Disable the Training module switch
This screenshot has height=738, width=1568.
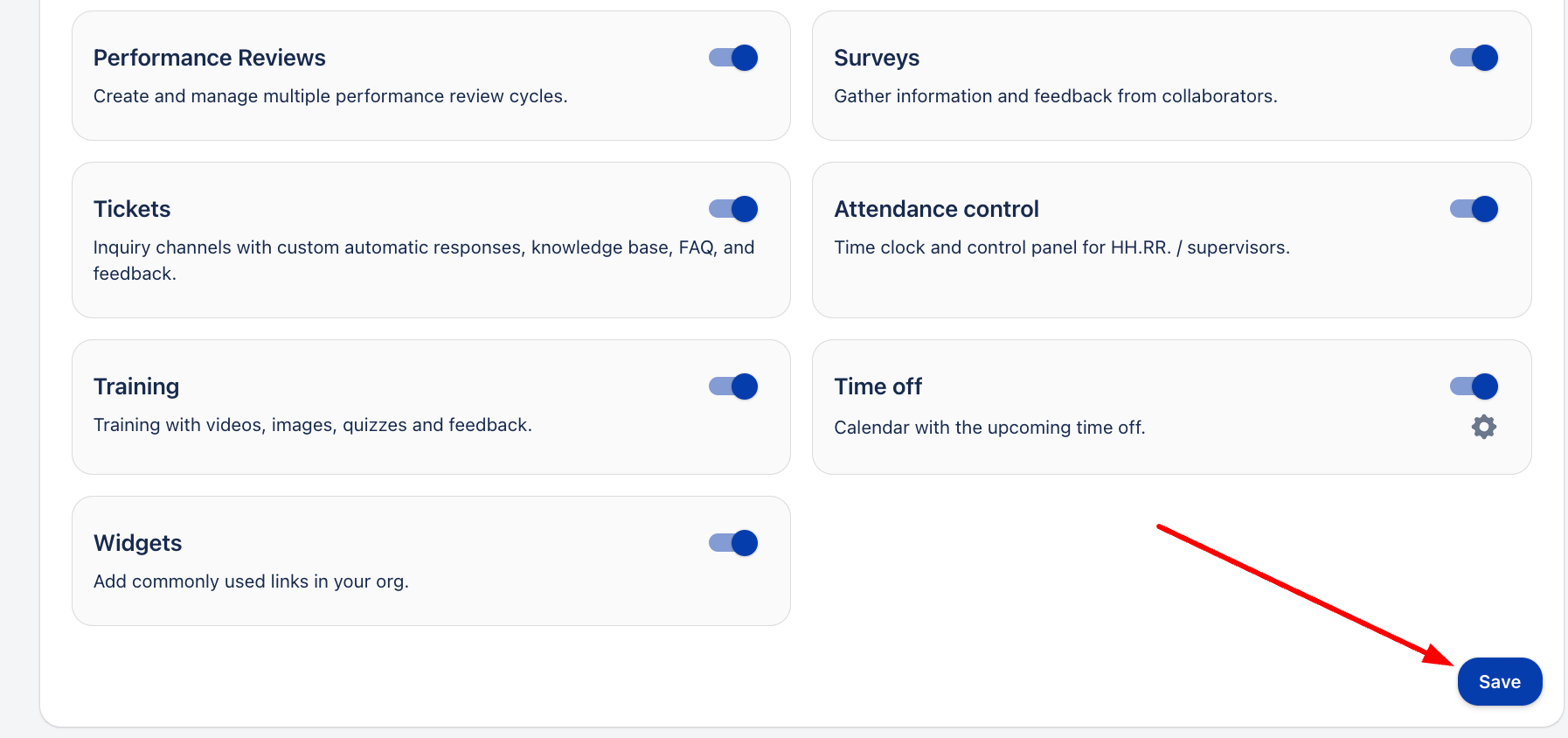pos(733,386)
